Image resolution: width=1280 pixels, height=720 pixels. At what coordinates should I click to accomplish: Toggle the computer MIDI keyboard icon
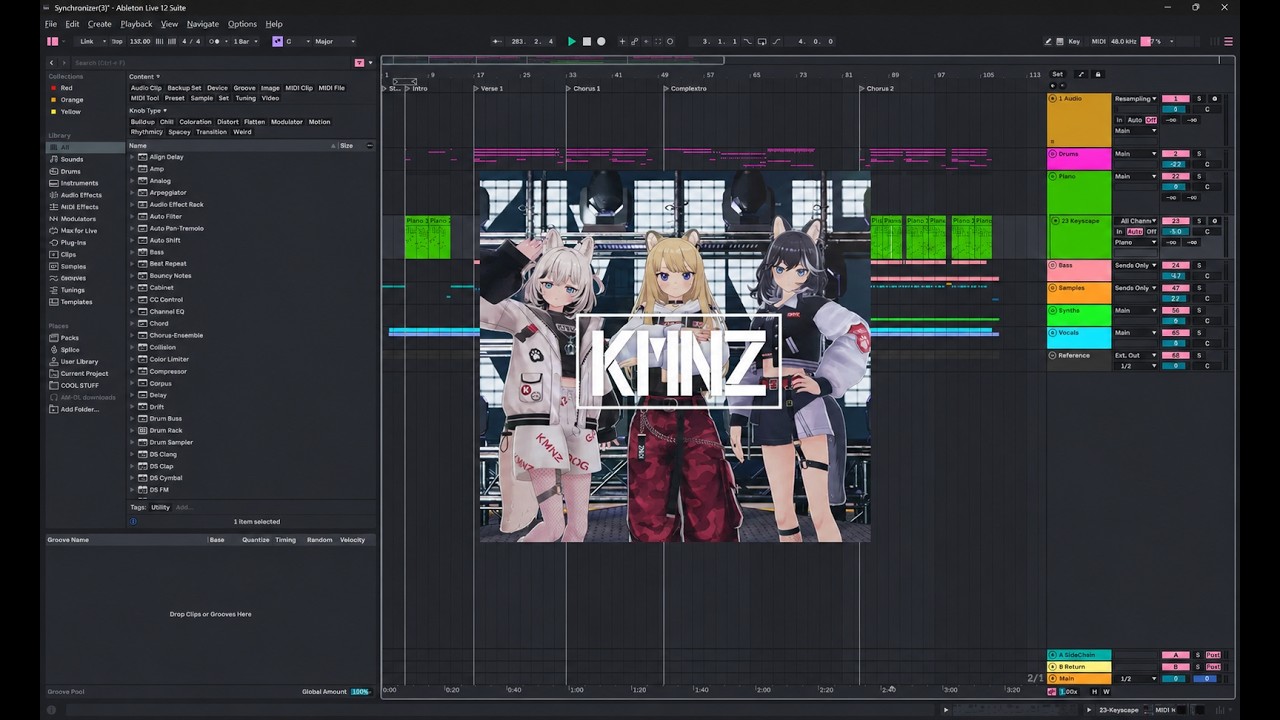[1059, 41]
